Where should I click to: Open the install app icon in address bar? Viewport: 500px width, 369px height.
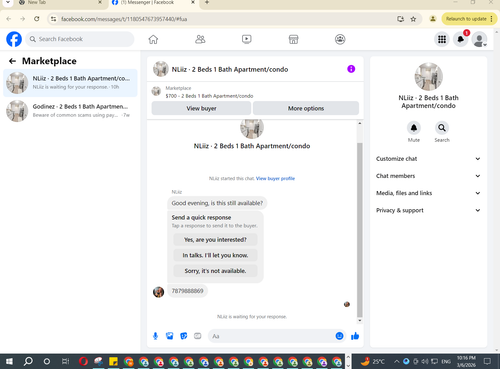[x=401, y=19]
